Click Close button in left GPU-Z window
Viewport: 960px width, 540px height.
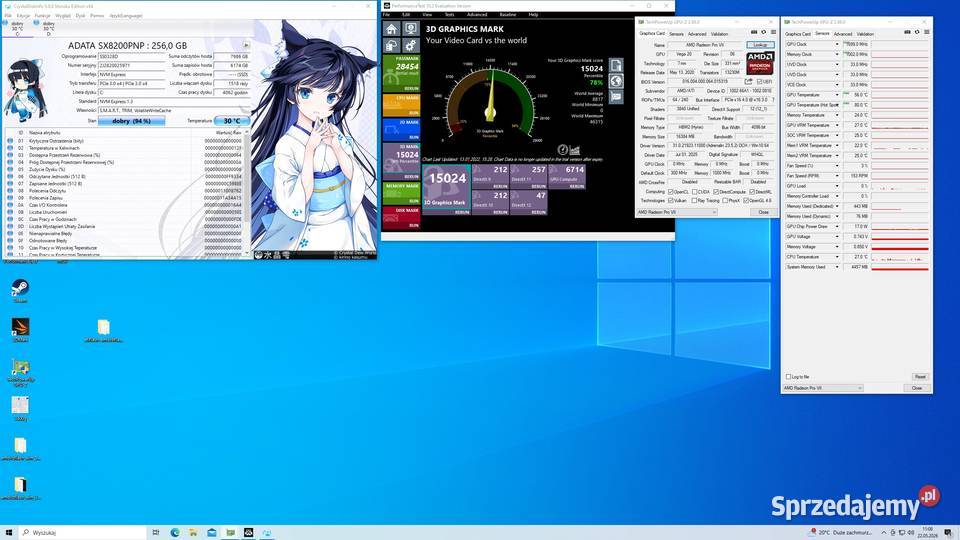tap(763, 212)
